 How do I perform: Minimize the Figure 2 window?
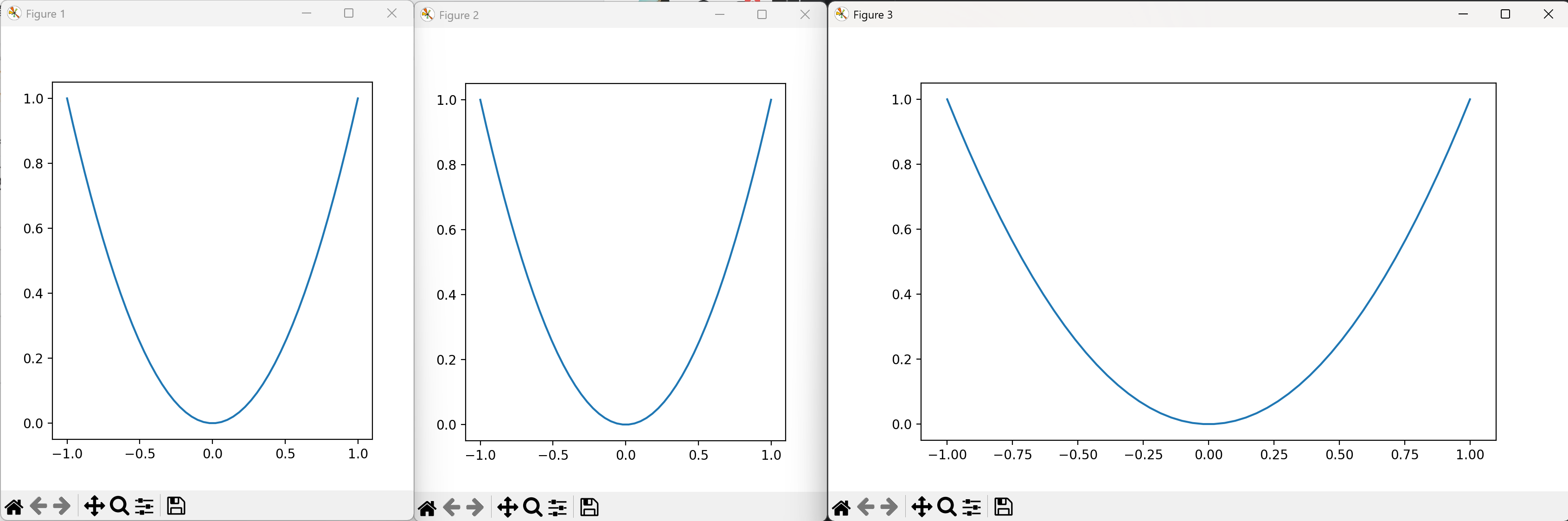click(x=719, y=14)
